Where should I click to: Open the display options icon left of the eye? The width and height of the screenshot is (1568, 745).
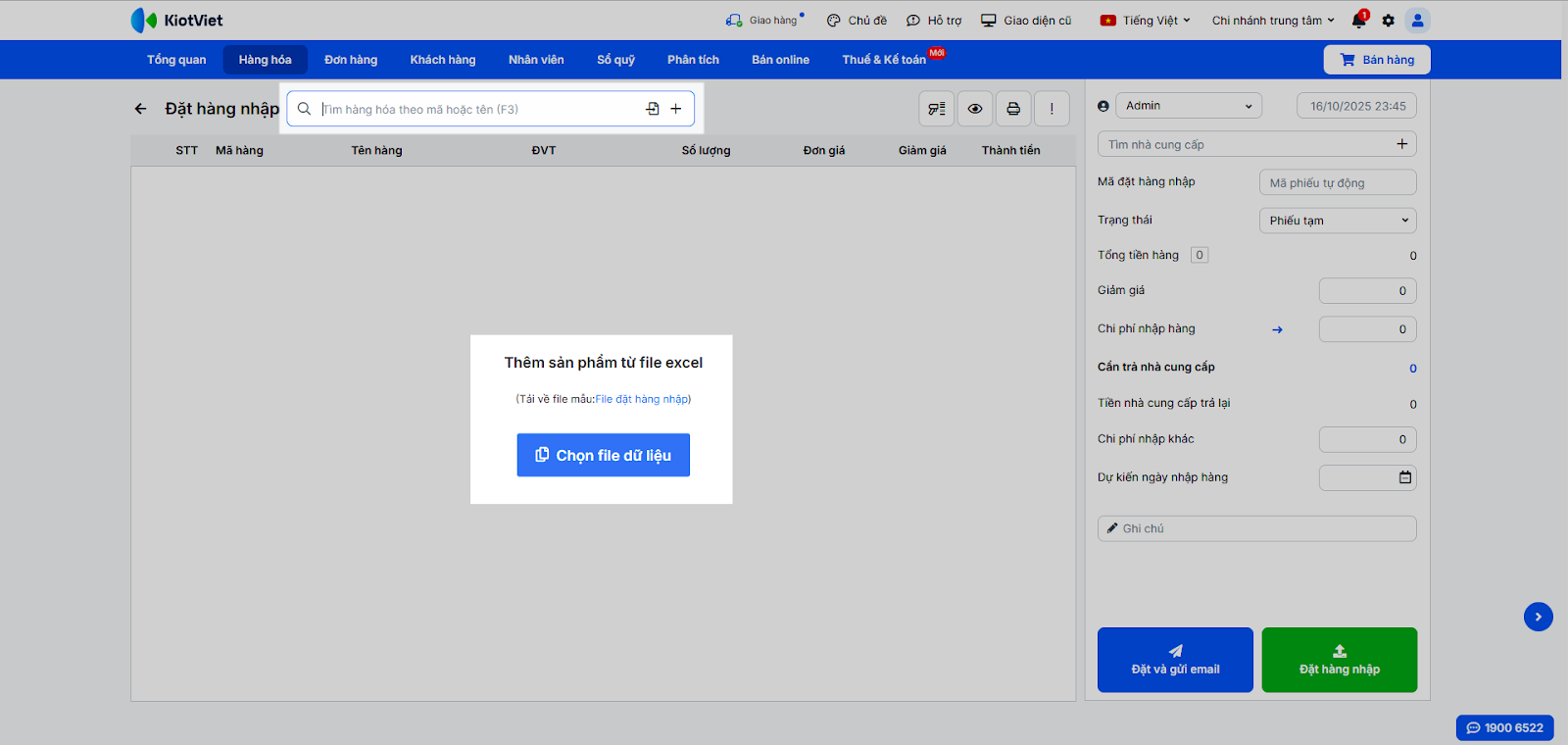tap(937, 109)
